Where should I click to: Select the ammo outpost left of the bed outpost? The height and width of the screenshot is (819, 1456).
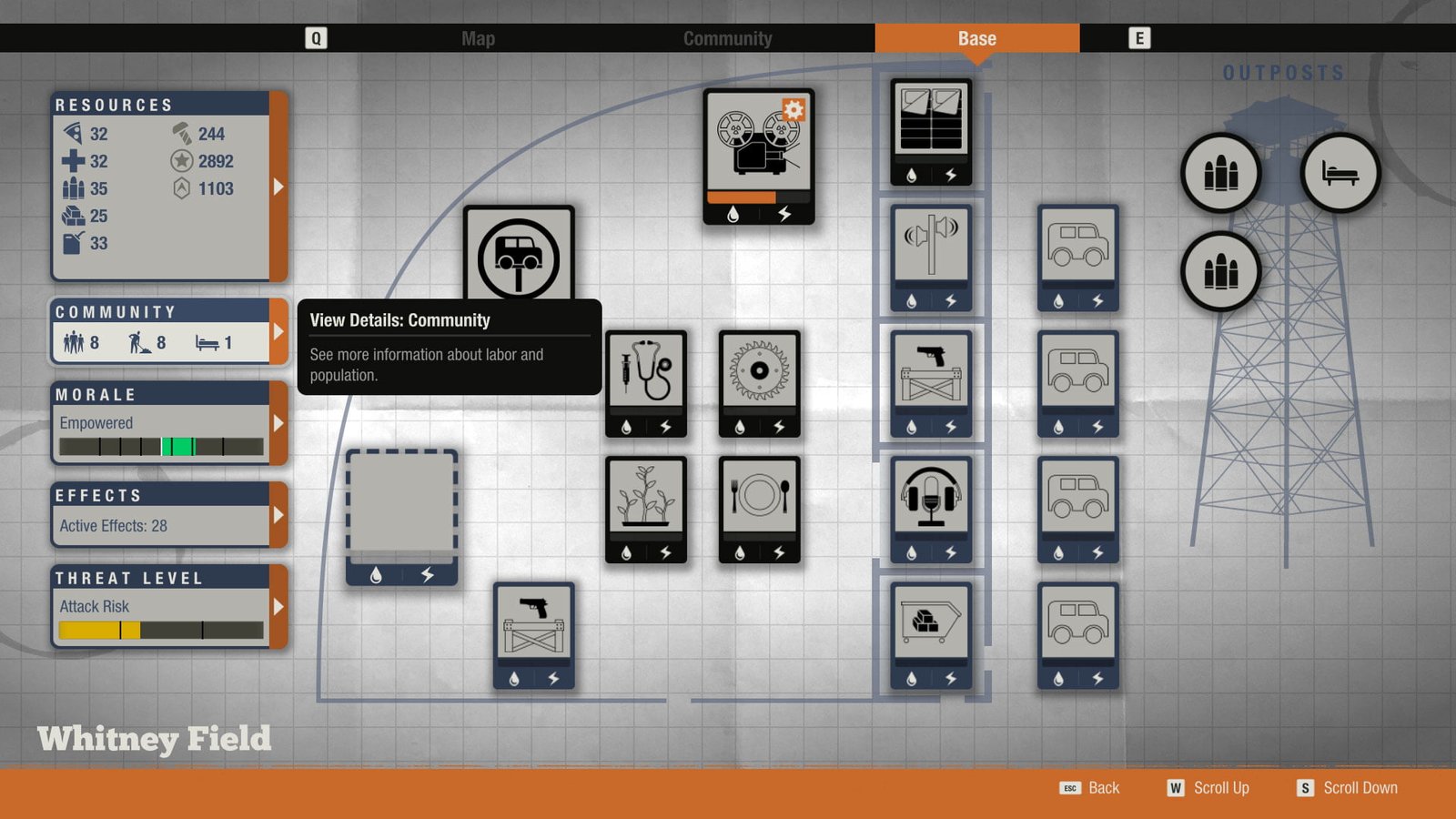[1220, 173]
